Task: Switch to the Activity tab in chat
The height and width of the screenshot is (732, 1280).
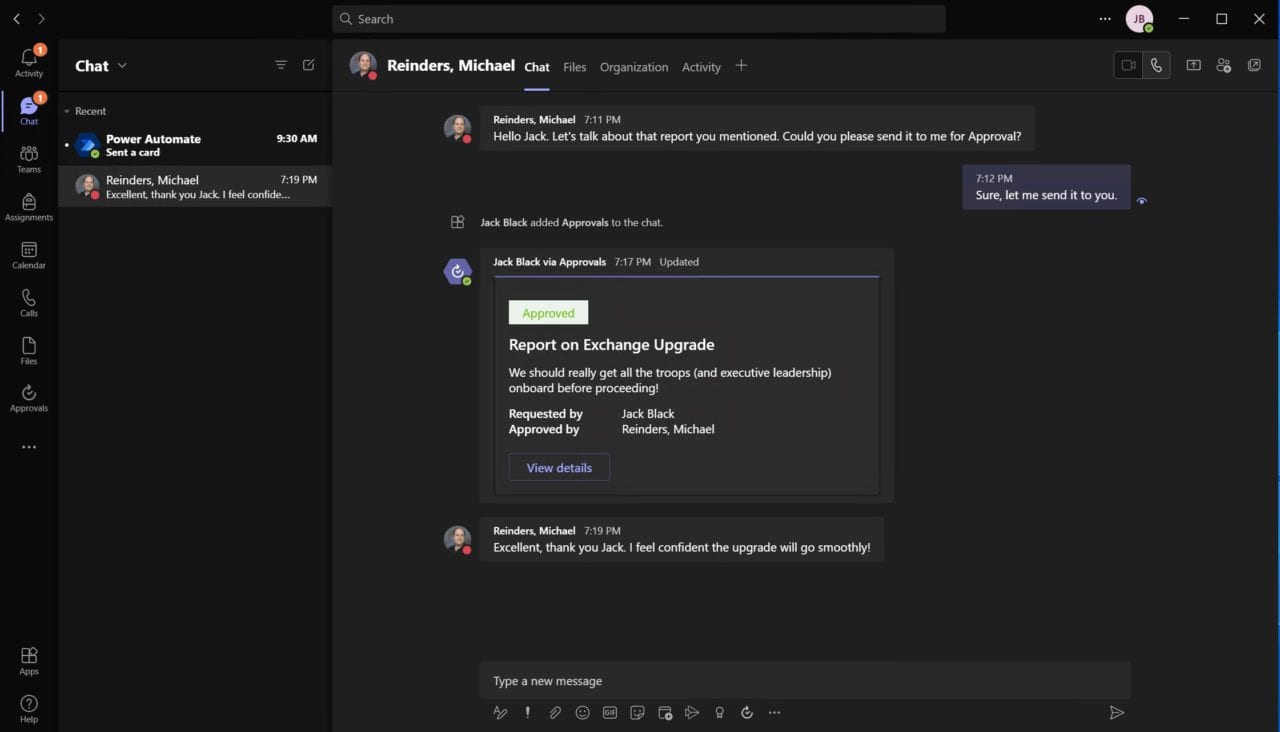Action: pos(701,67)
